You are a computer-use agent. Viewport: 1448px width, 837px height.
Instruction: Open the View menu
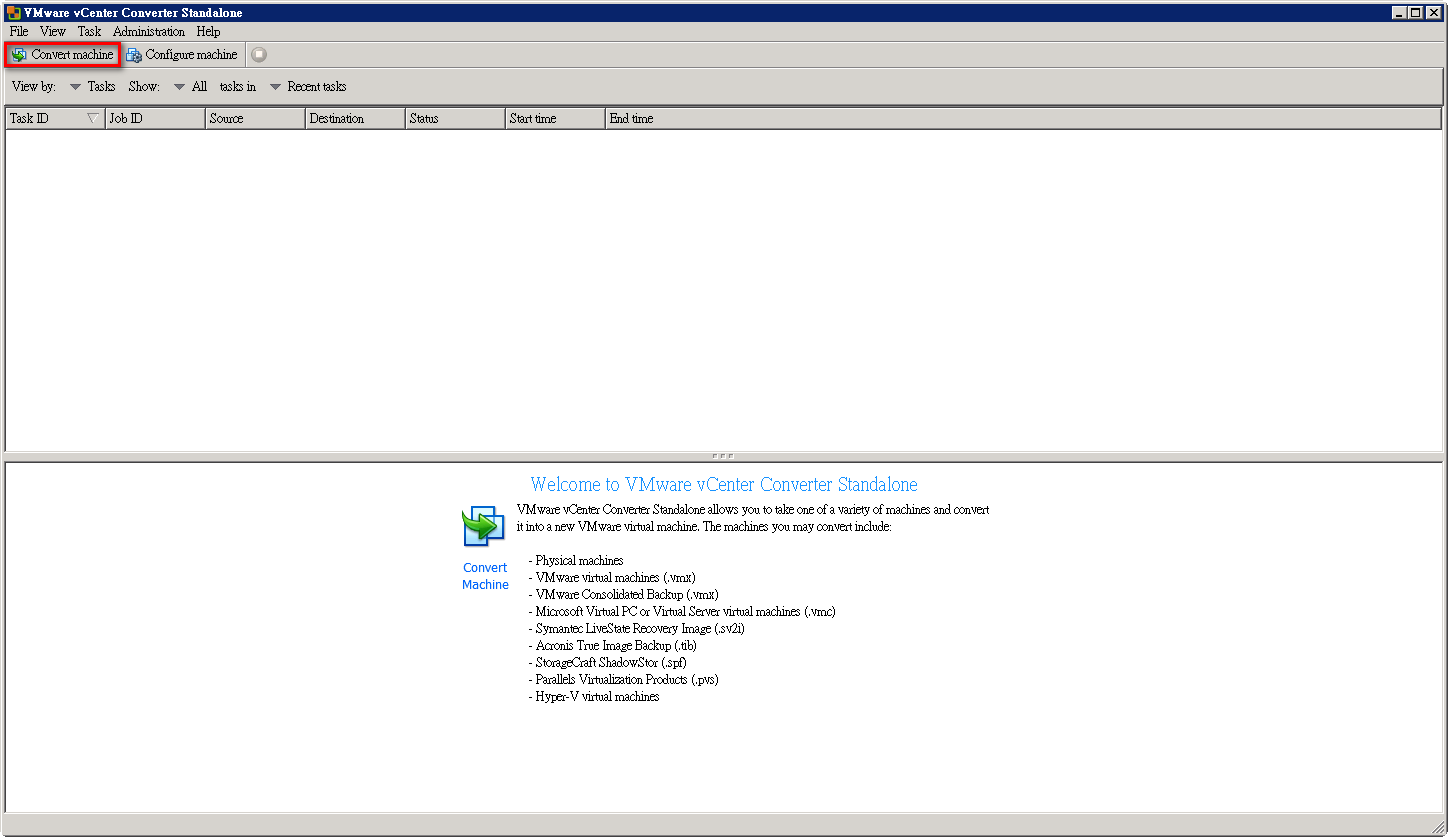click(53, 32)
